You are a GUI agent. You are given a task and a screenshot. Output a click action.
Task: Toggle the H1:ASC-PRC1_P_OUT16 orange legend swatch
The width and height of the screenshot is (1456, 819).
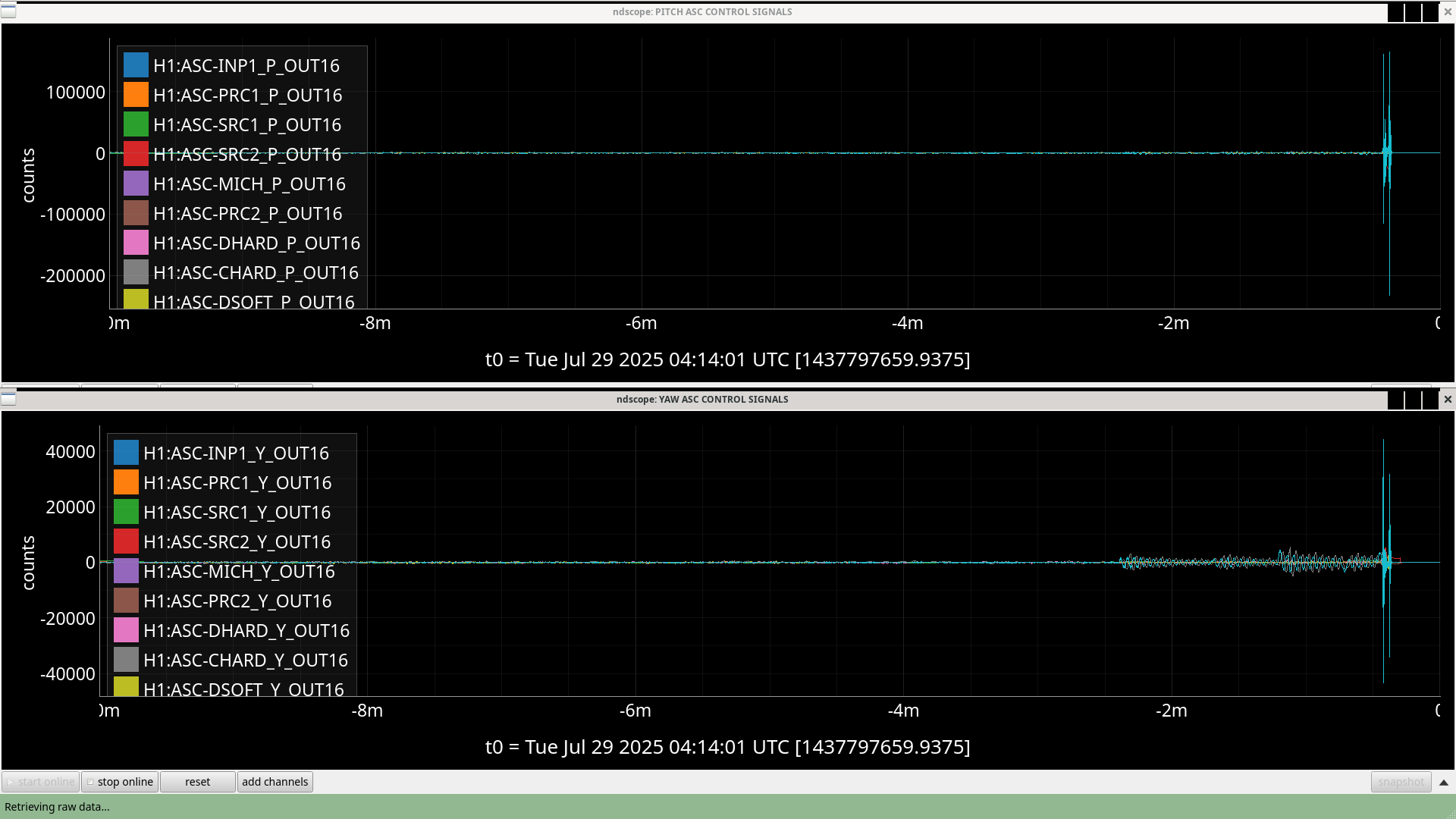(136, 95)
